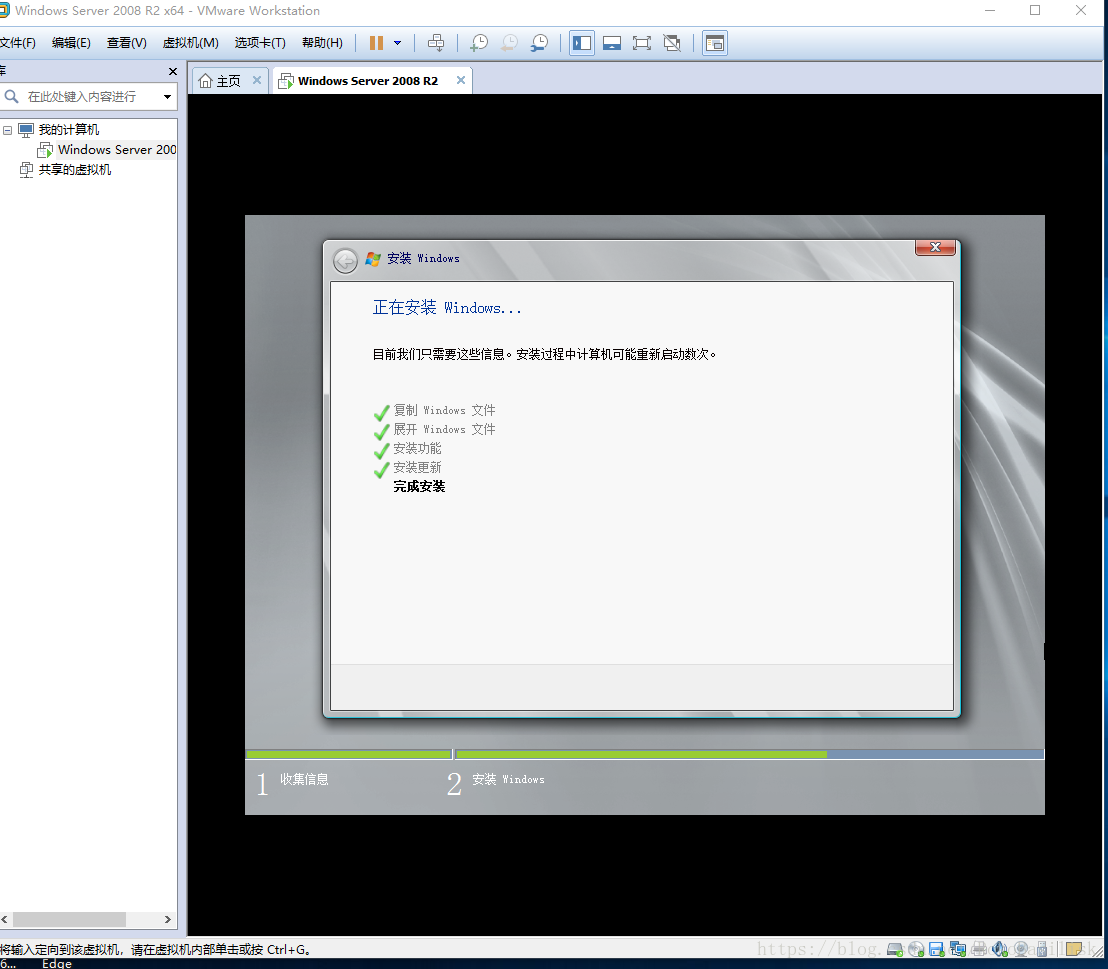
Task: Open the library search dropdown arrow
Action: coord(167,96)
